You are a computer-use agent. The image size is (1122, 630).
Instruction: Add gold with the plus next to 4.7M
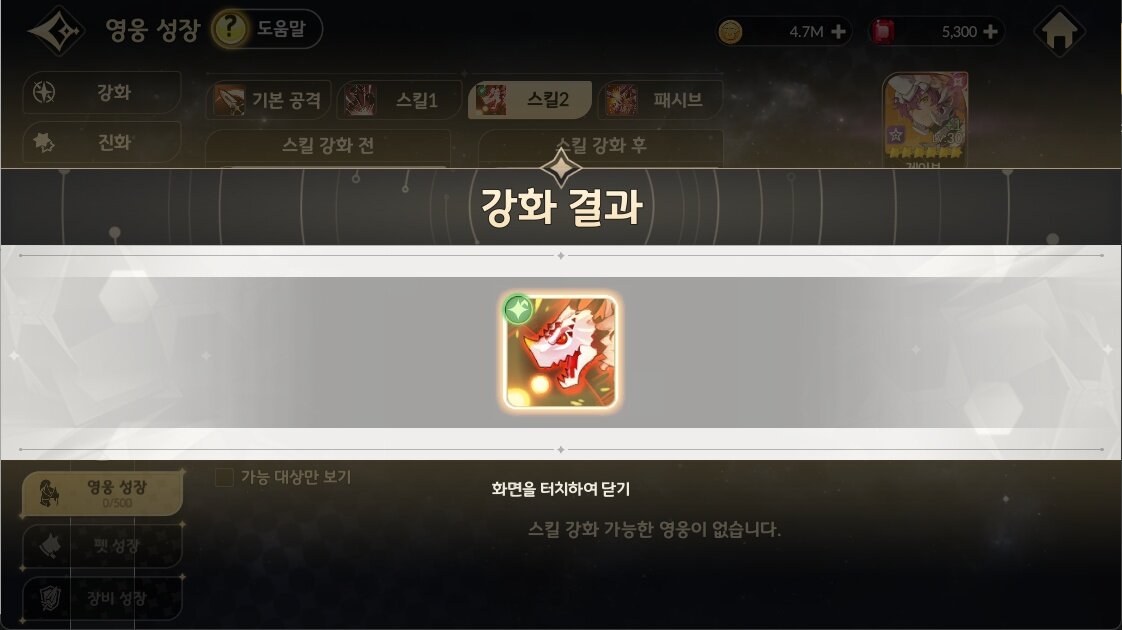point(839,32)
